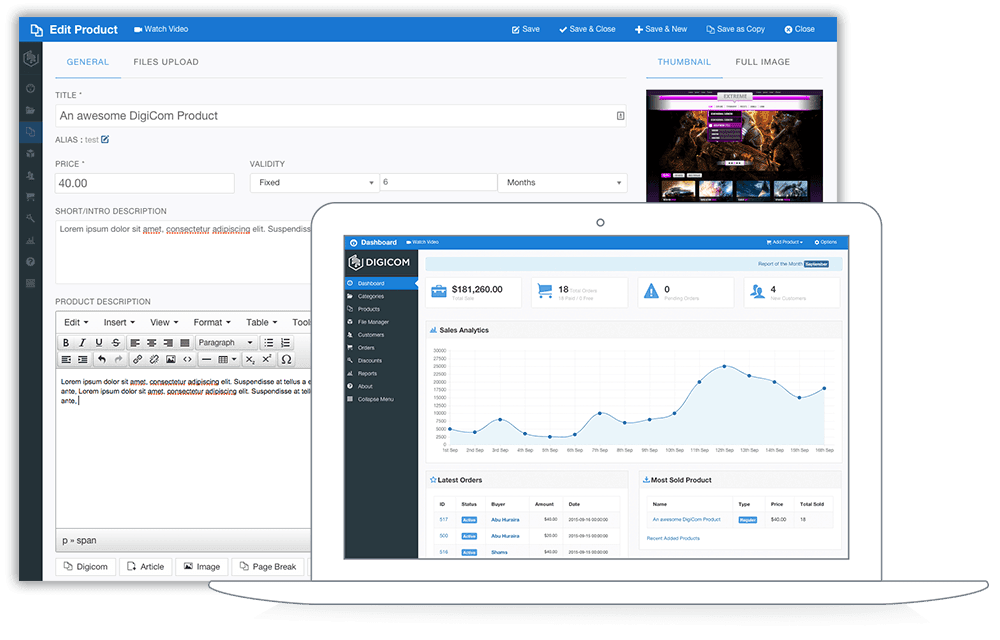The width and height of the screenshot is (1000, 640).
Task: Toggle underline text formatting
Action: click(99, 343)
